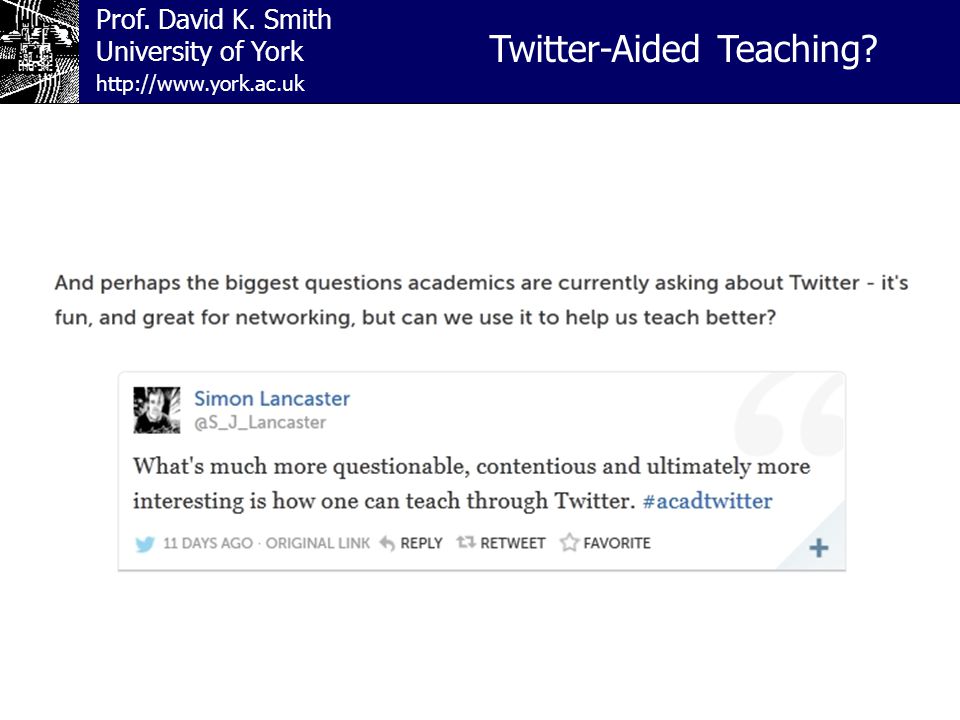
Task: Click the RETWEET button label
Action: (512, 543)
